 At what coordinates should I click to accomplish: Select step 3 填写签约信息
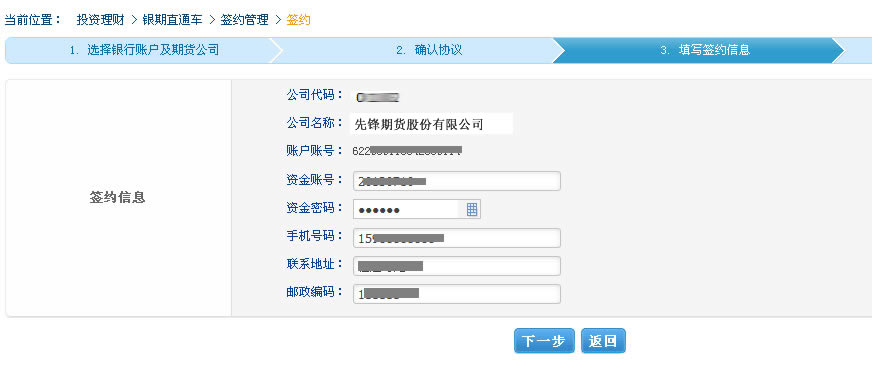pos(705,50)
